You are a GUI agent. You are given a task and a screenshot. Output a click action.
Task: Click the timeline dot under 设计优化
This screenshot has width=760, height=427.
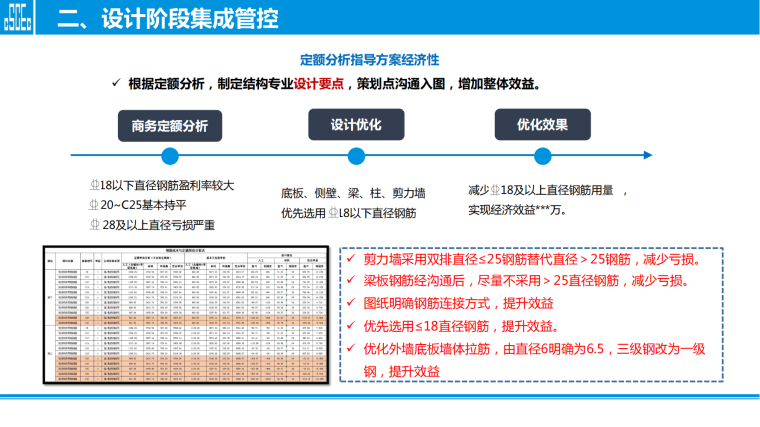click(357, 155)
